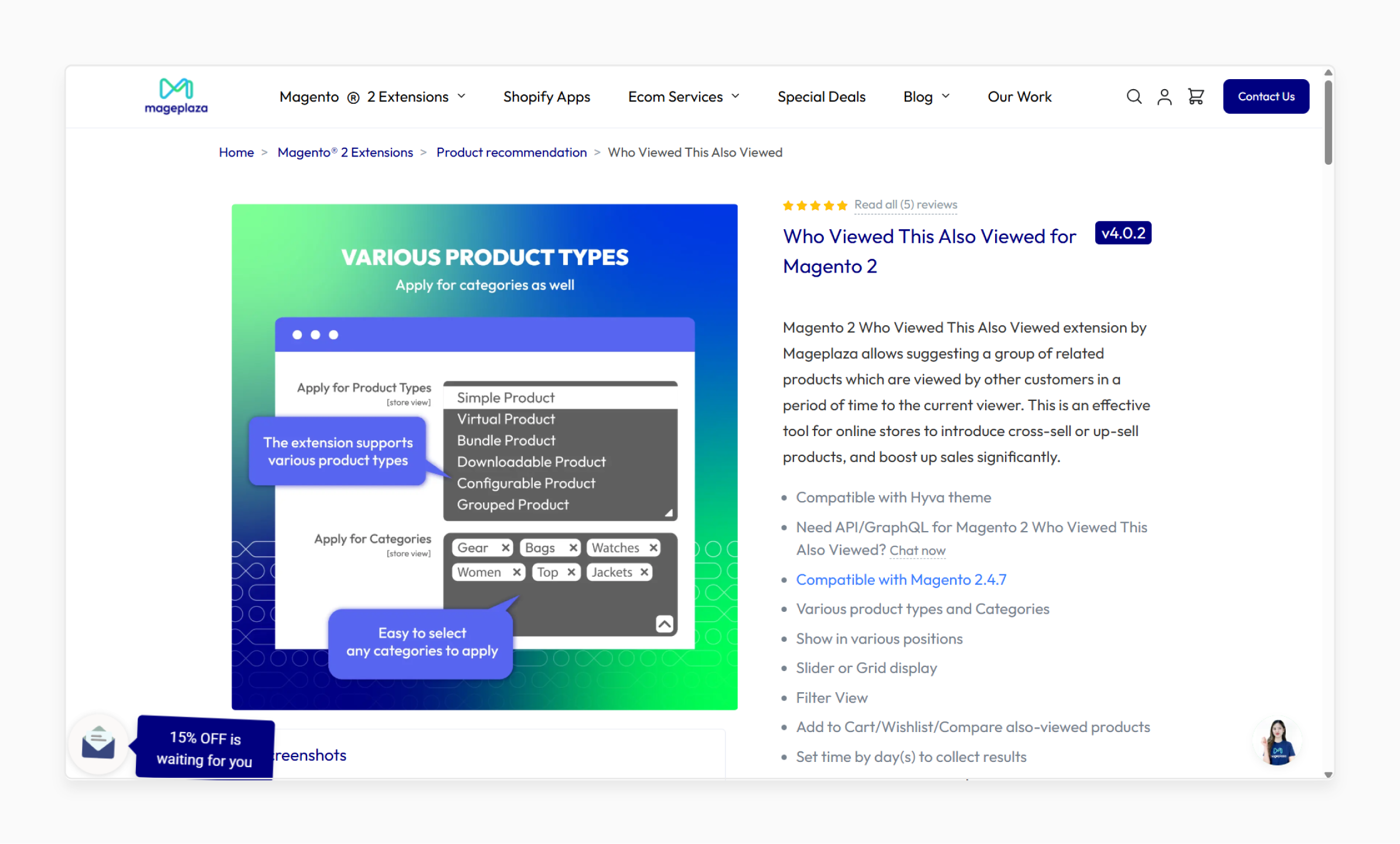1400x844 pixels.
Task: Open the Special Deals menu item
Action: [x=821, y=96]
